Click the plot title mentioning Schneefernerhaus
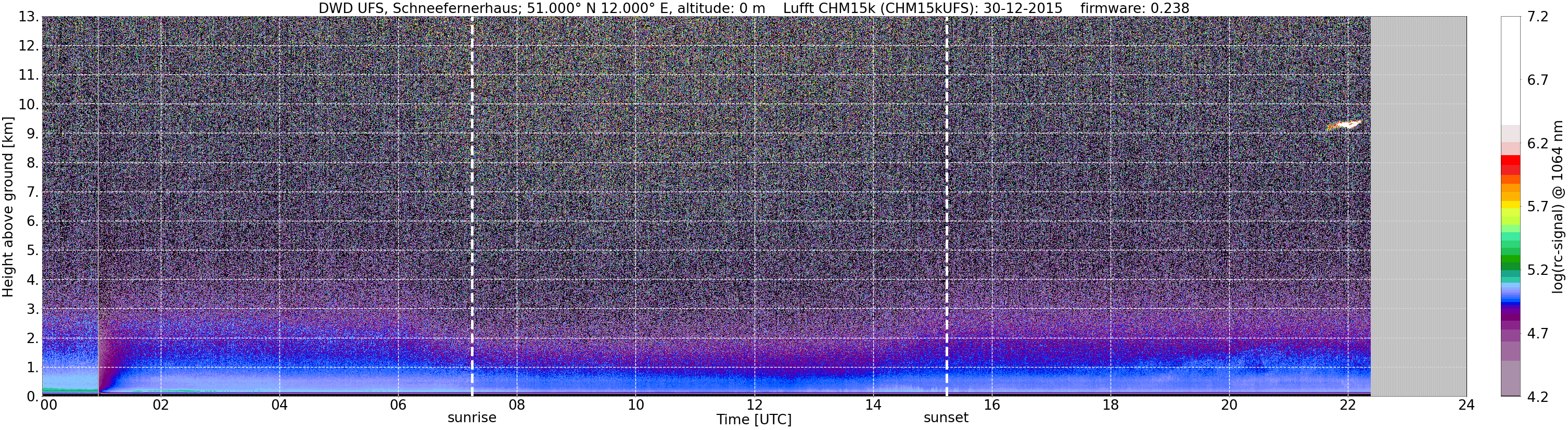The image size is (1568, 430). tap(754, 8)
